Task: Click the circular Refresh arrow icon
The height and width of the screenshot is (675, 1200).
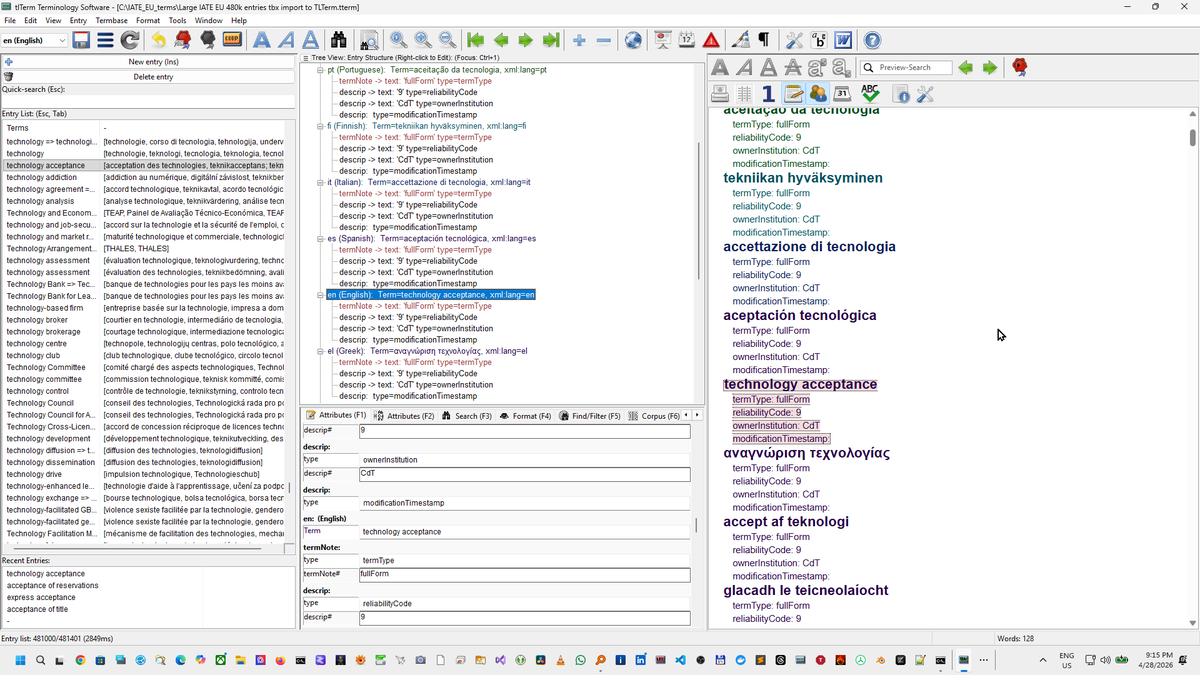Action: (x=130, y=40)
